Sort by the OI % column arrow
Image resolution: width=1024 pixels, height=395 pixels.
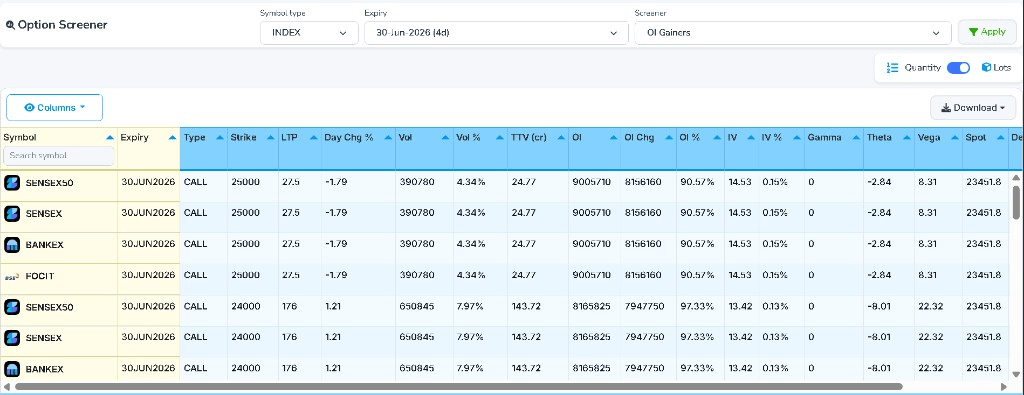pos(717,138)
